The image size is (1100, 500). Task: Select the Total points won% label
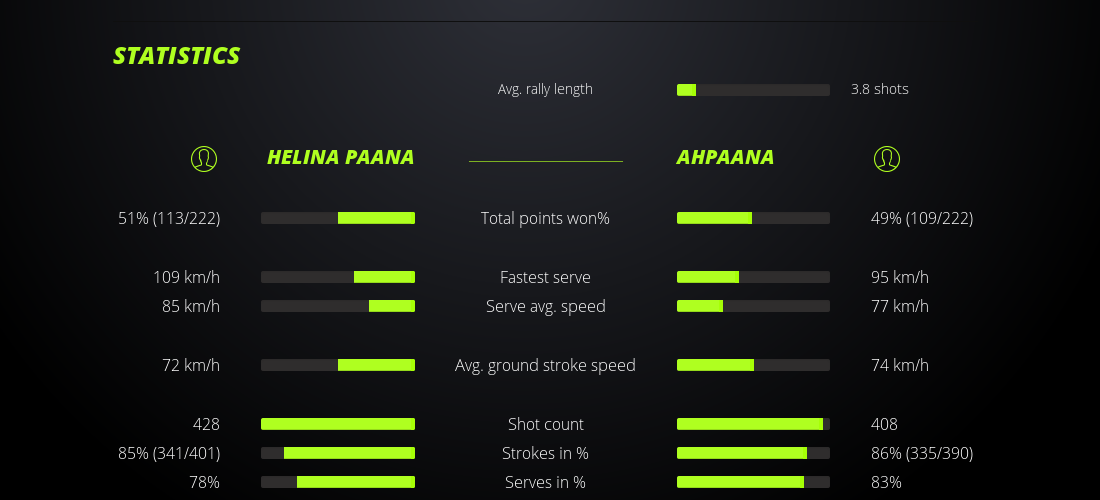click(545, 218)
